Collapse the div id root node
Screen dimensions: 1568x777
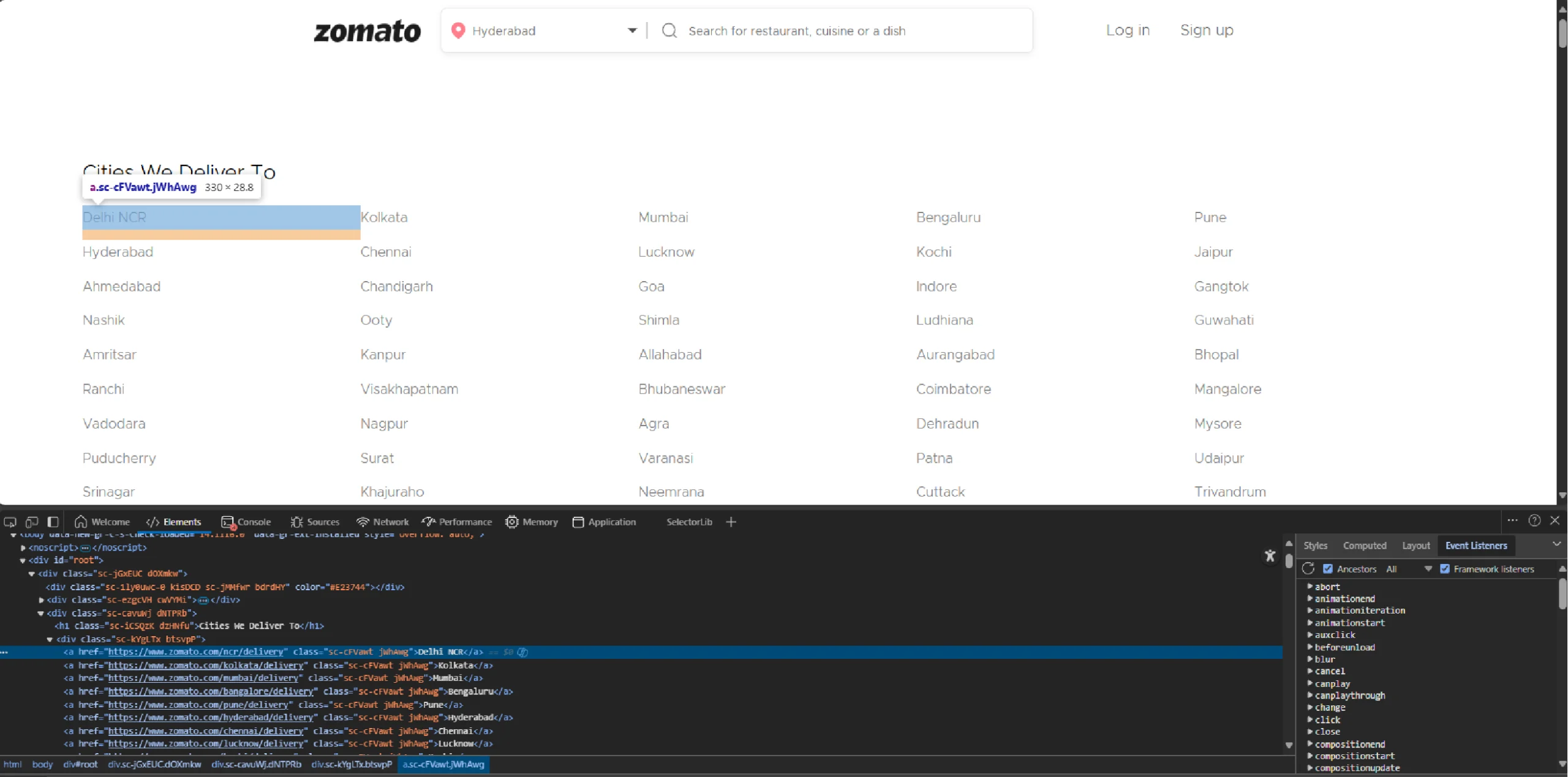(23, 560)
